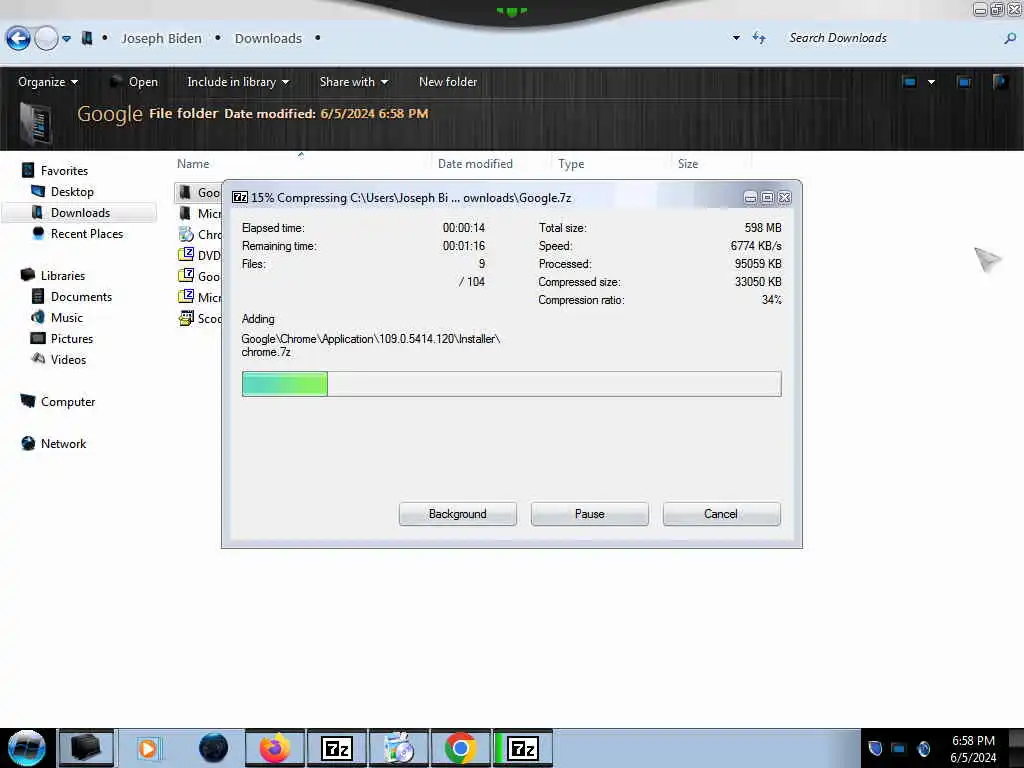Toggle the preview pane button
Image resolution: width=1024 pixels, height=768 pixels.
tap(964, 82)
